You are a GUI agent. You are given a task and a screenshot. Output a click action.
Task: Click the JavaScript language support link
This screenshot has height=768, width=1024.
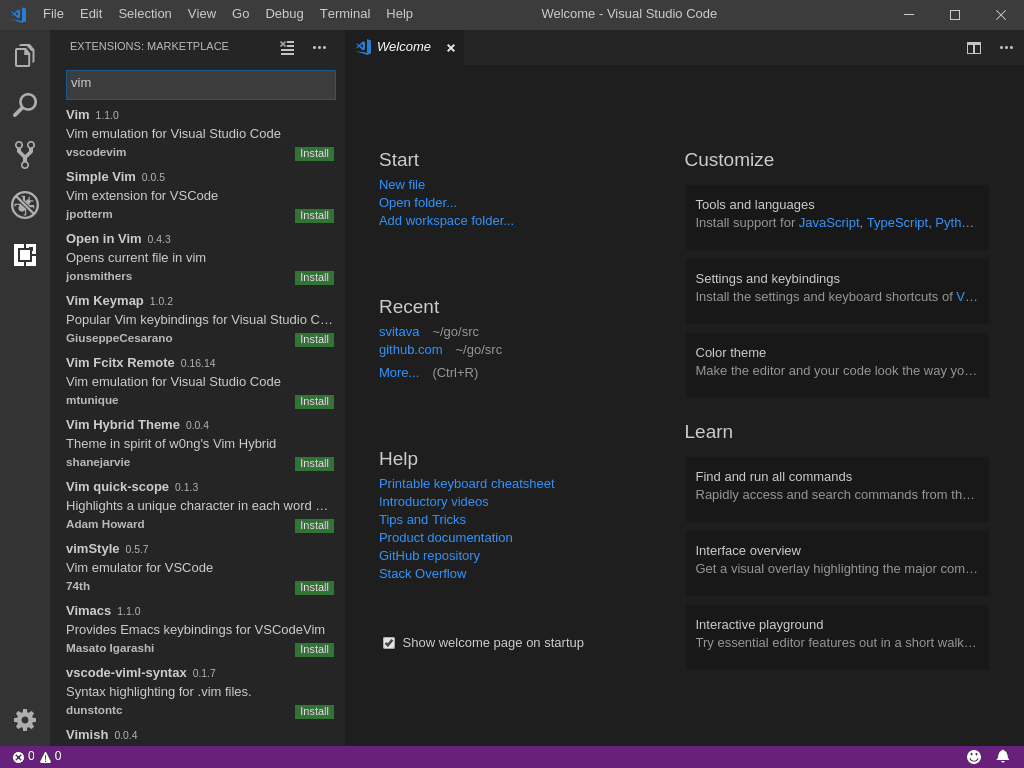[829, 223]
